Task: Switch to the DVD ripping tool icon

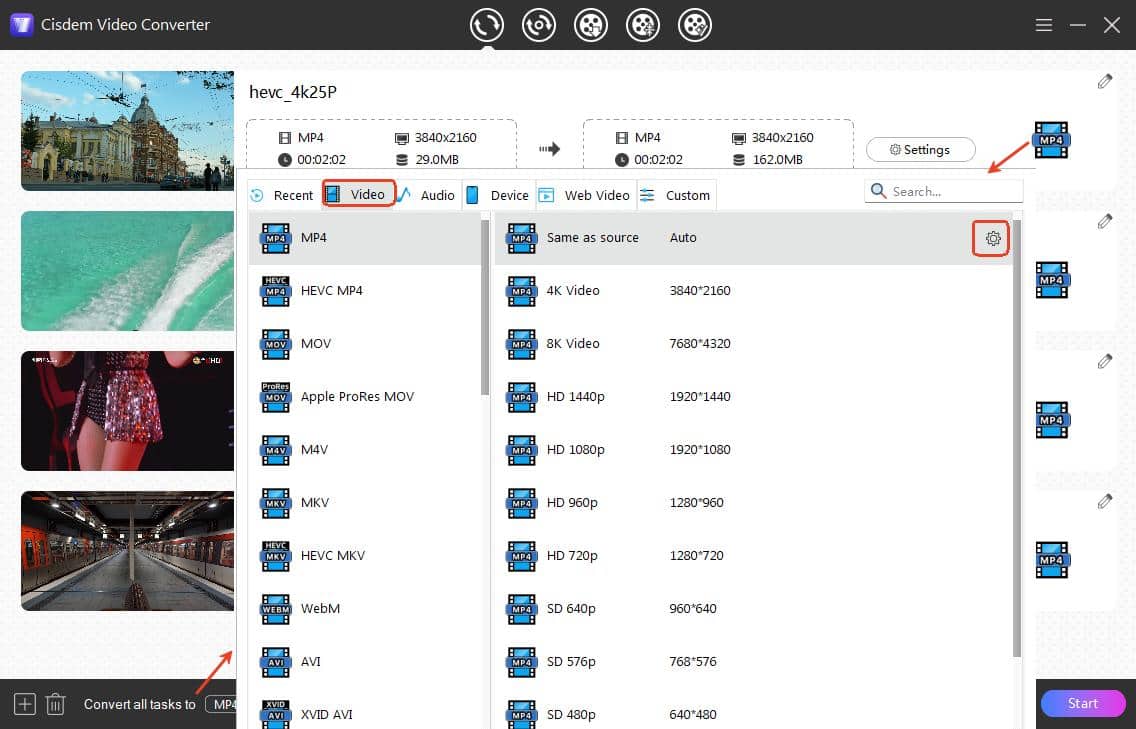Action: tap(539, 25)
